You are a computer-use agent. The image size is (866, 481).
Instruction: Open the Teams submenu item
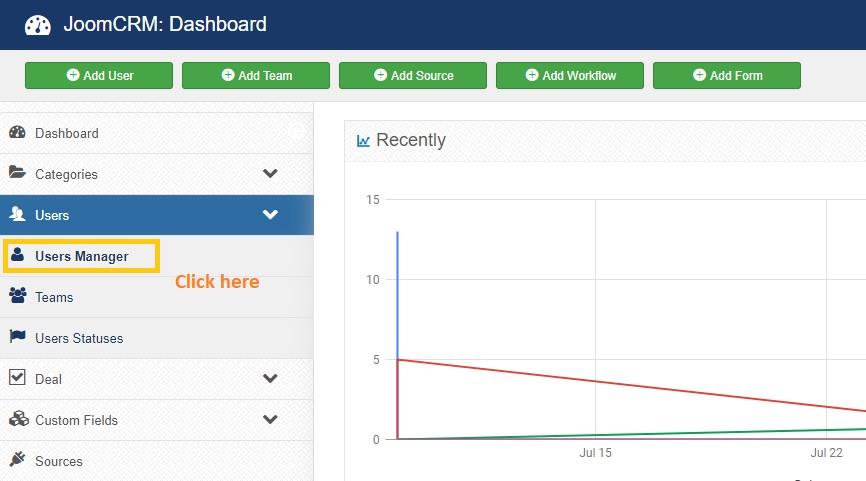(156, 297)
